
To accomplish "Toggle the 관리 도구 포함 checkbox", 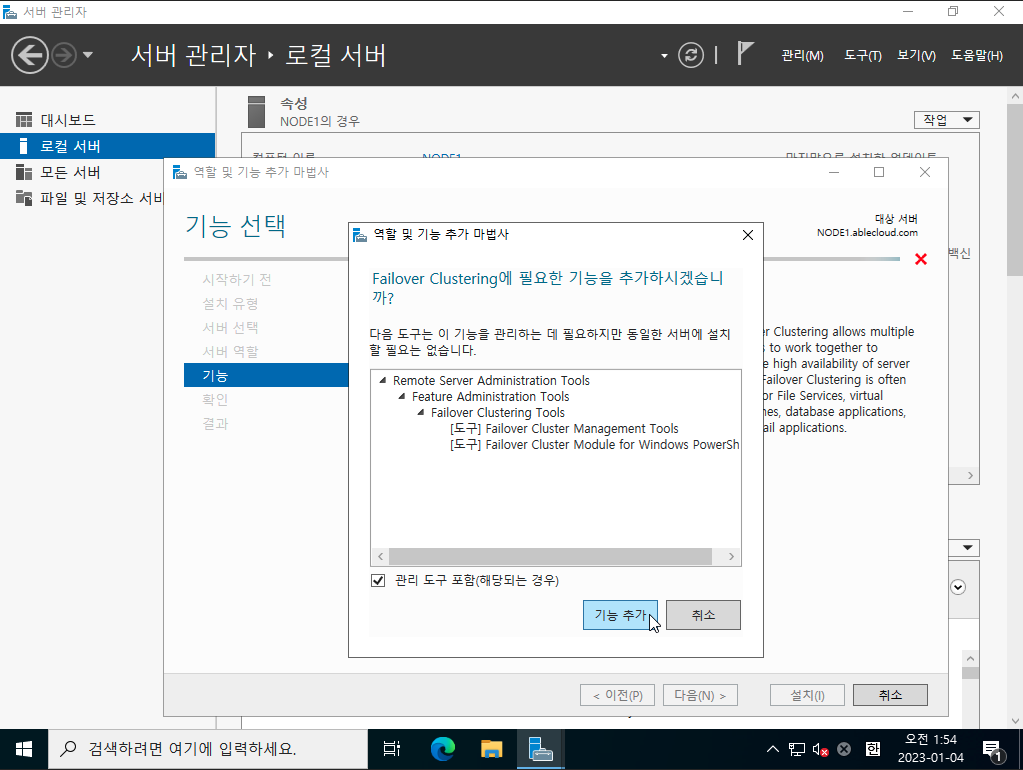I will point(378,580).
